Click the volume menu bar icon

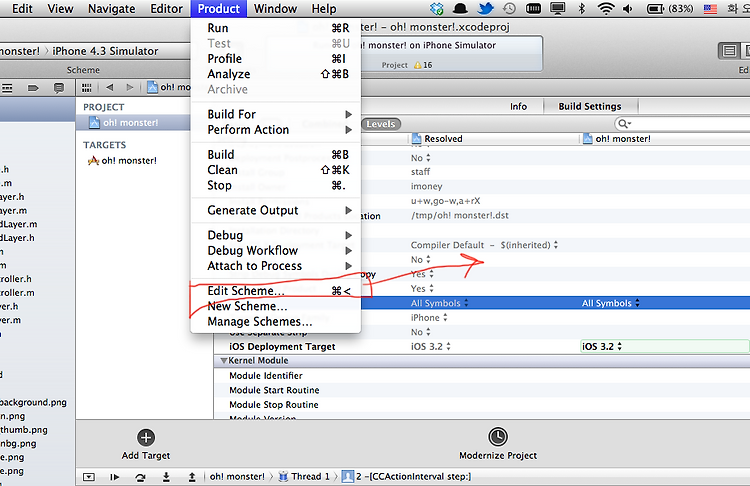point(628,9)
